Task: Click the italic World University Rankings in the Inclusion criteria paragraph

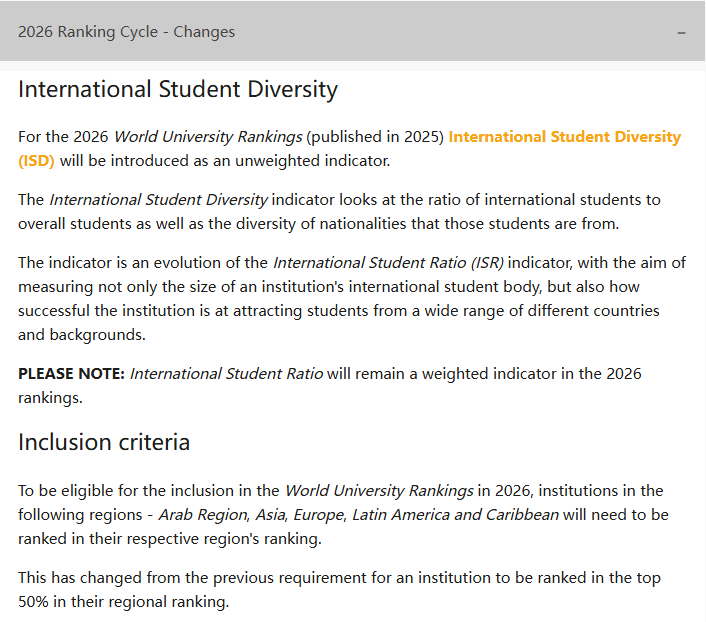Action: coord(379,491)
